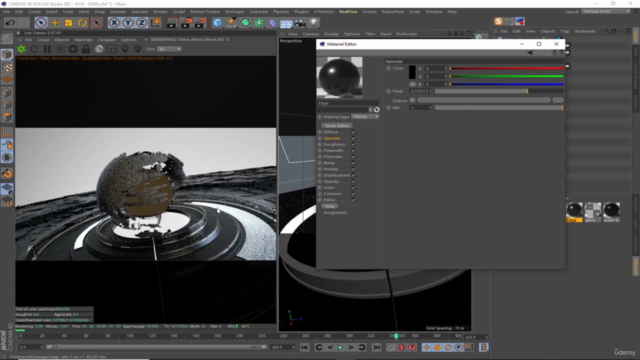Select the Move tool
This screenshot has width=640, height=360.
click(55, 23)
